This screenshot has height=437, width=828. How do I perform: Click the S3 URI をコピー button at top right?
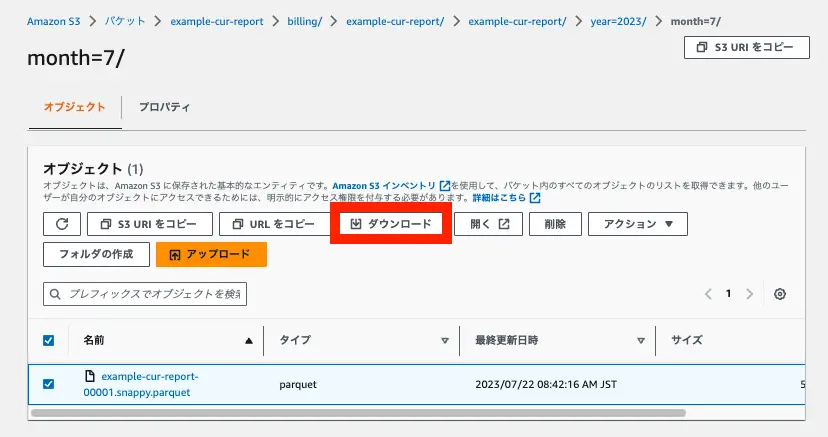(x=746, y=47)
